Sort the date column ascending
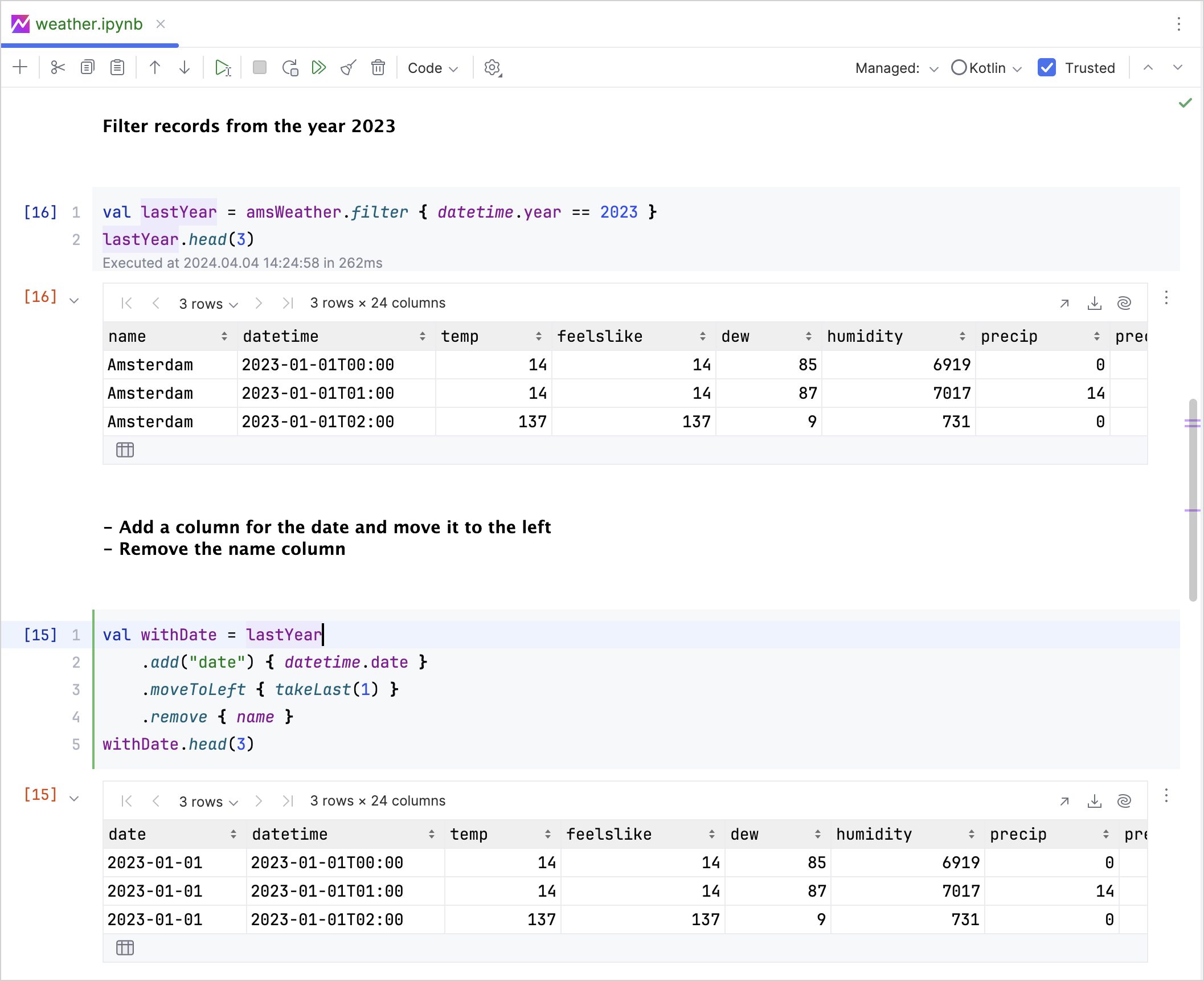Image resolution: width=1204 pixels, height=981 pixels. [x=234, y=834]
